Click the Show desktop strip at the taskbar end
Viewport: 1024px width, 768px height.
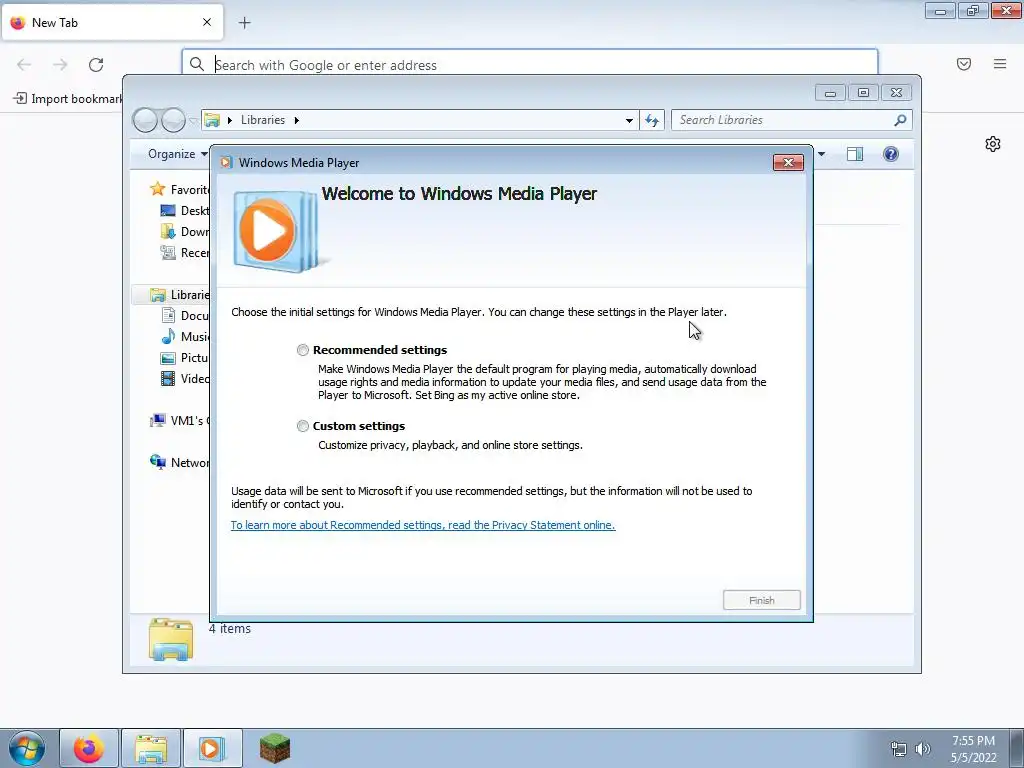[x=1018, y=748]
